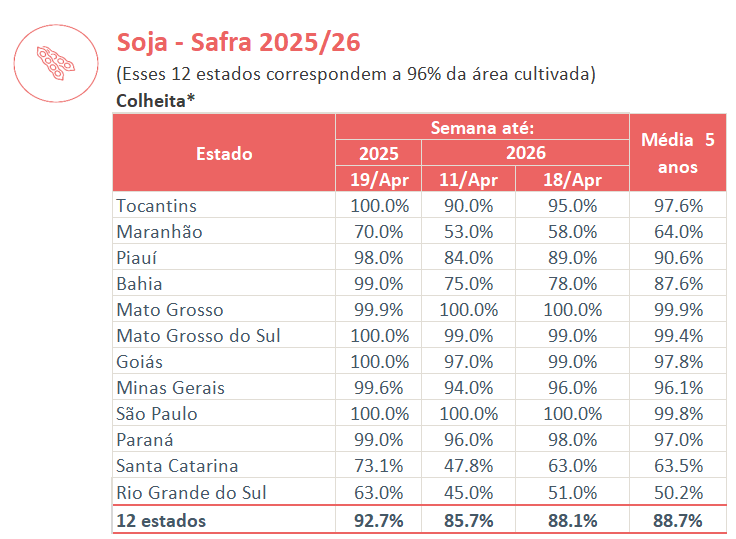
Task: Click the "2025" year header cell
Action: 378,153
